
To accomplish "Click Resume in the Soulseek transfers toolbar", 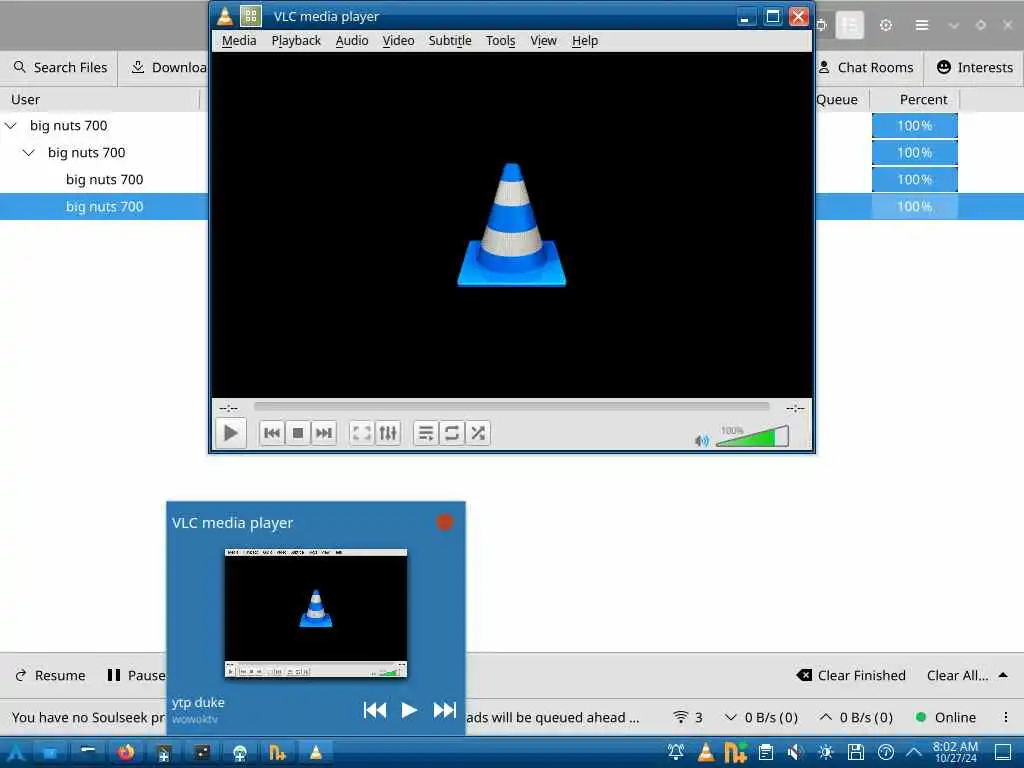I will 50,675.
